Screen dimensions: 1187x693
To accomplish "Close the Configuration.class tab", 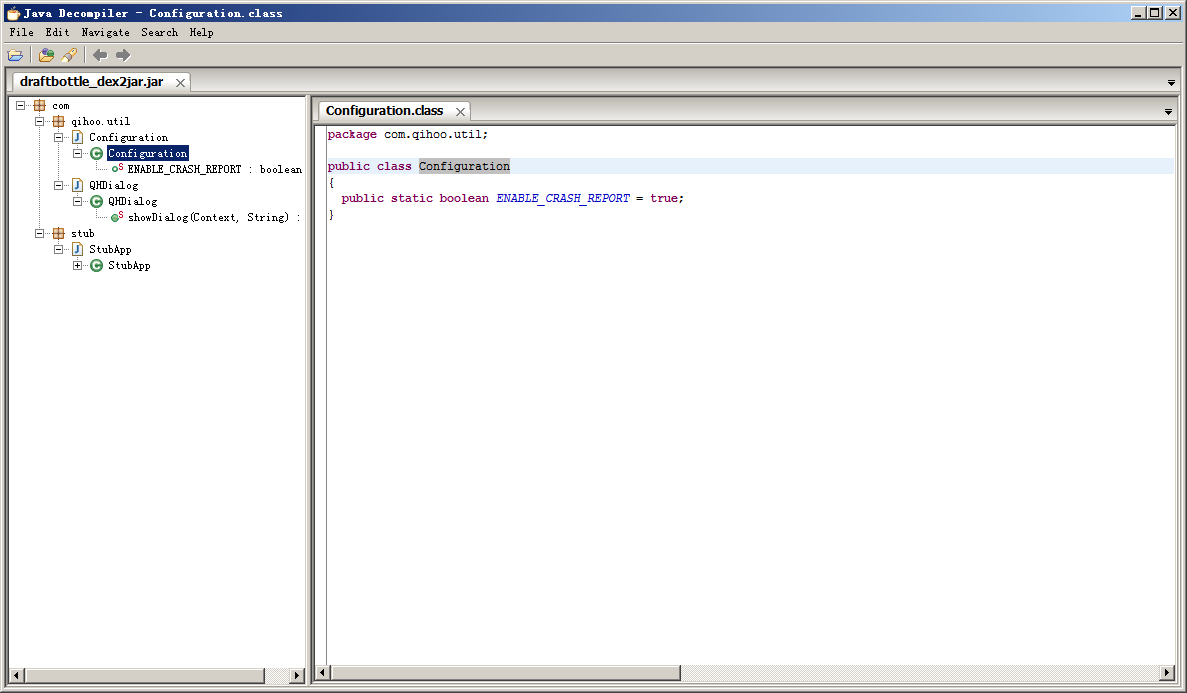I will [460, 111].
